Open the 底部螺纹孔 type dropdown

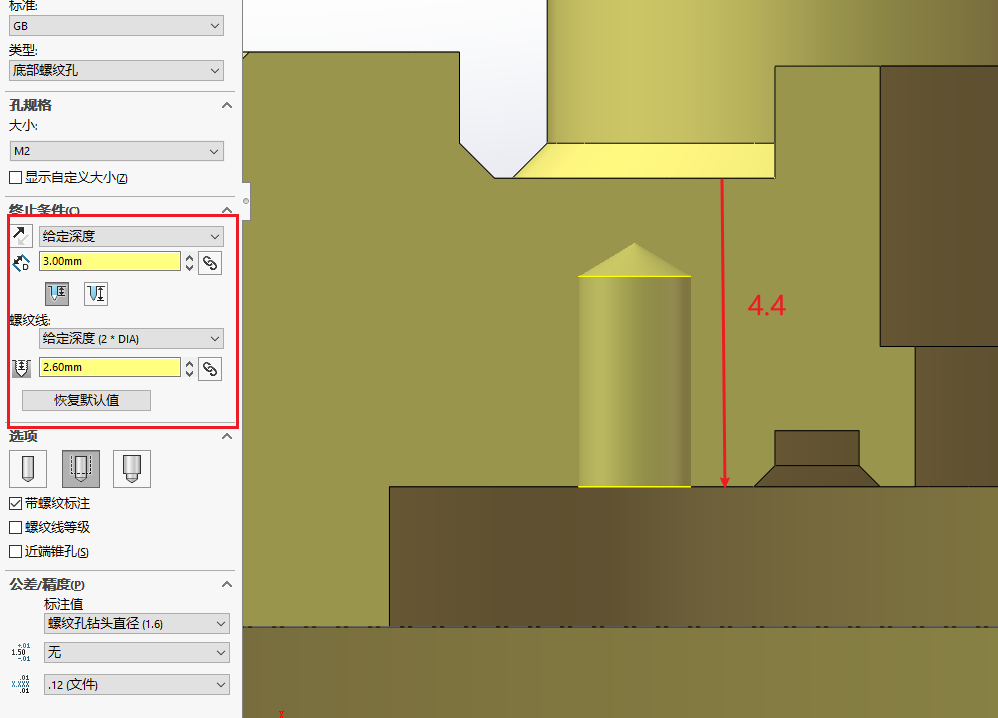(x=116, y=70)
